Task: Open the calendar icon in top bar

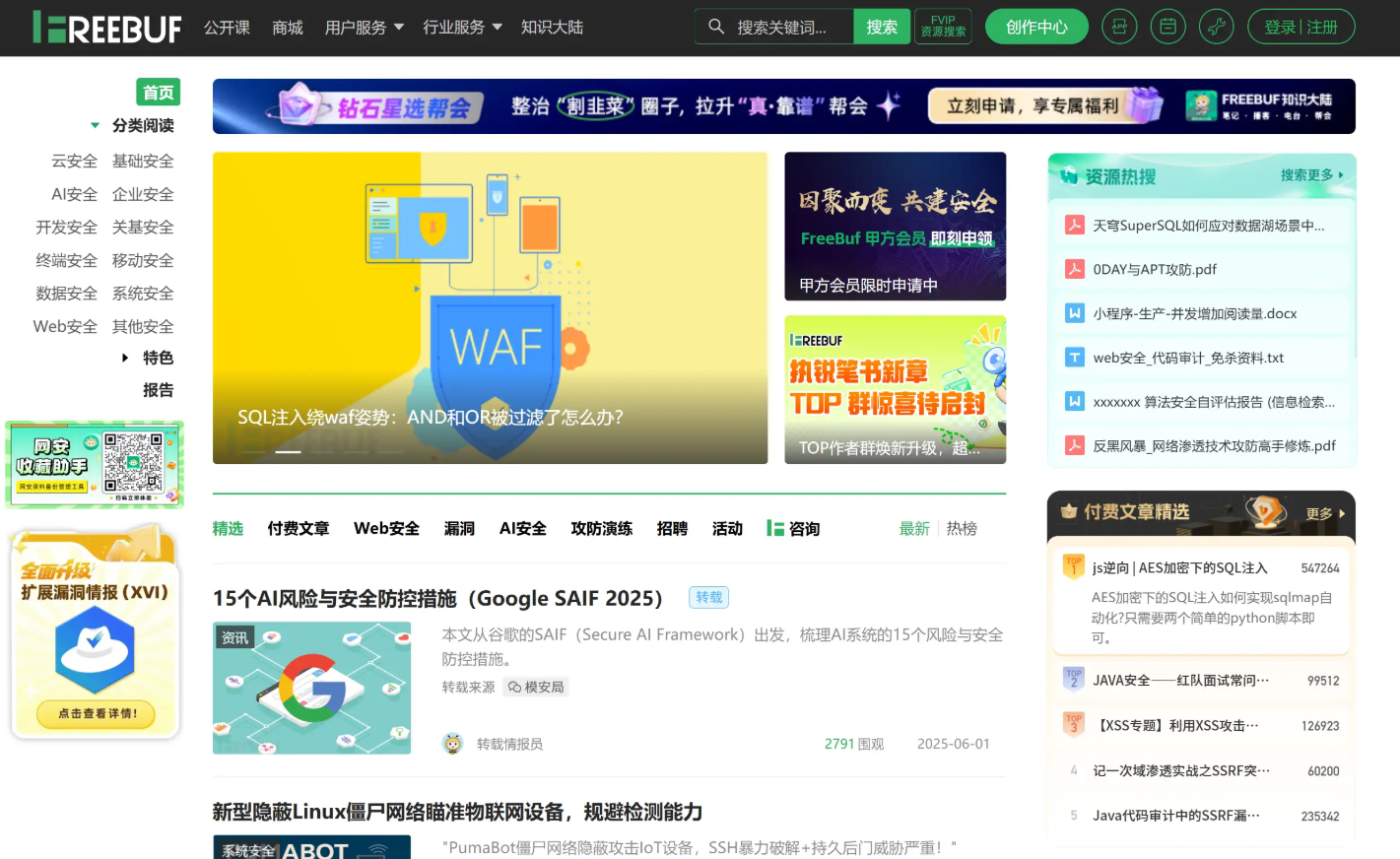Action: [1167, 27]
